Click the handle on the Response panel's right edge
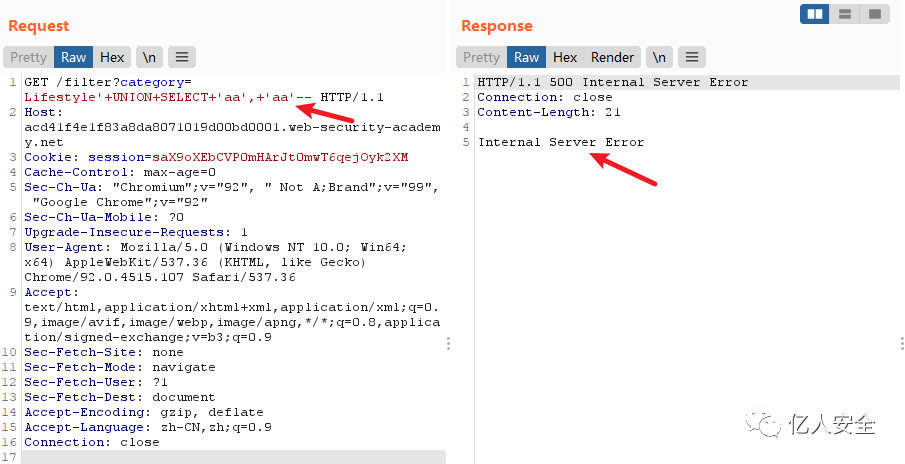Viewport: 905px width, 464px height. (902, 344)
